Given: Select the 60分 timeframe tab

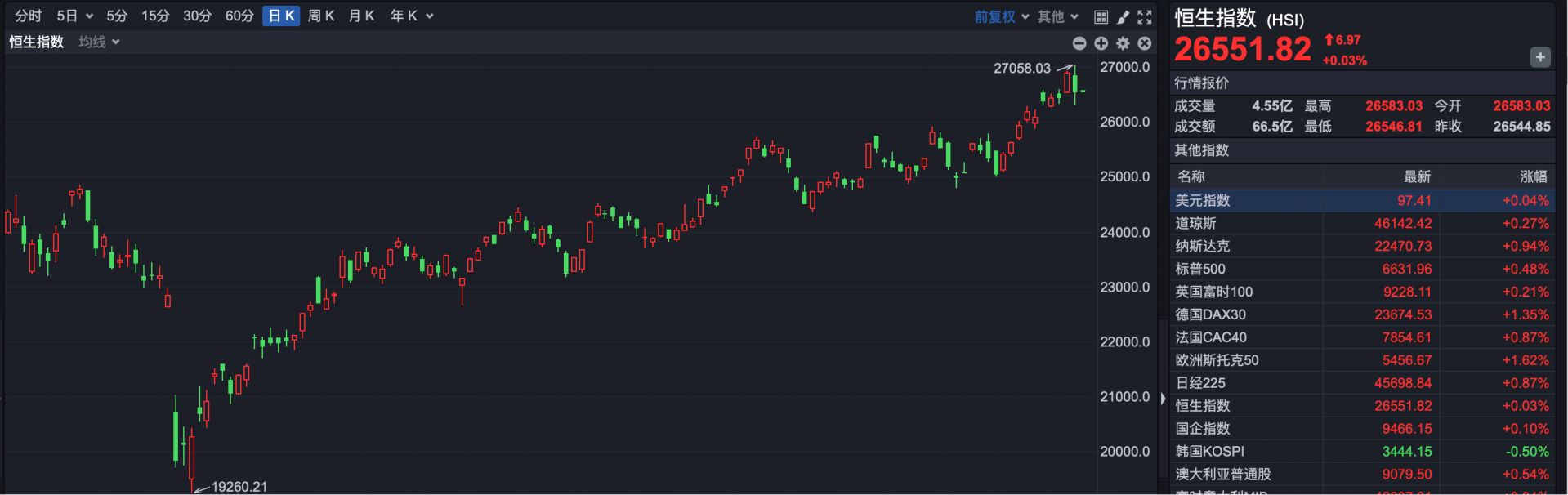Looking at the screenshot, I should (239, 16).
